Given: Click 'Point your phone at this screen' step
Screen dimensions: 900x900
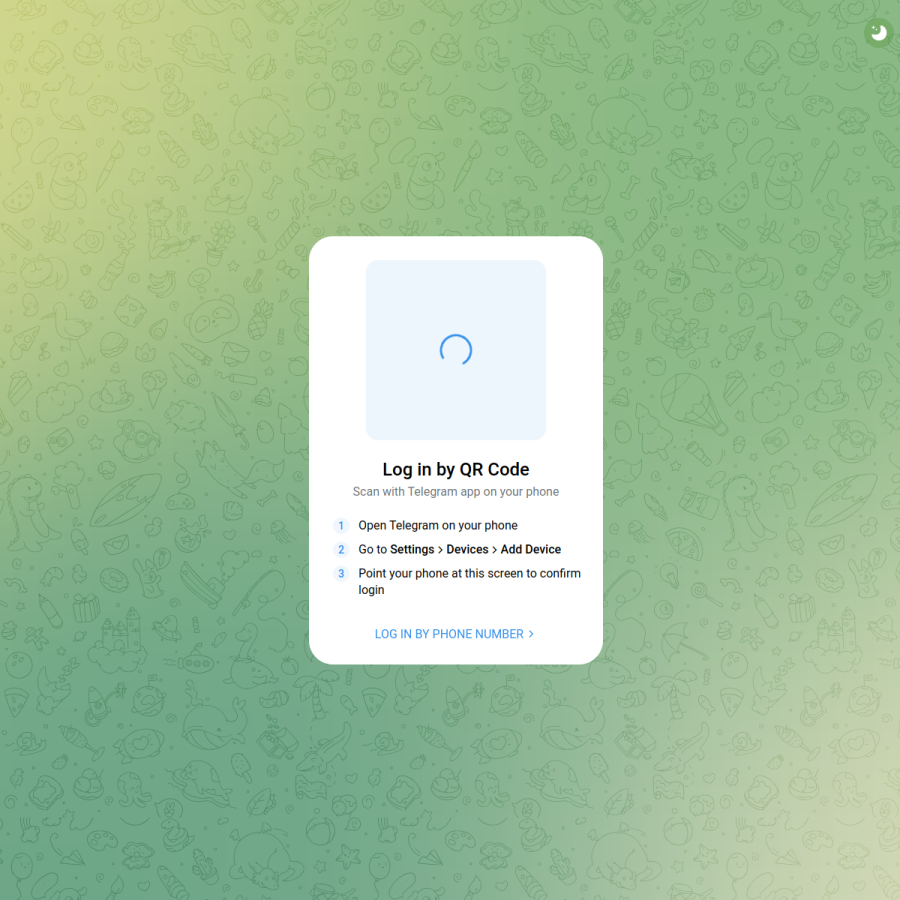Looking at the screenshot, I should (470, 581).
